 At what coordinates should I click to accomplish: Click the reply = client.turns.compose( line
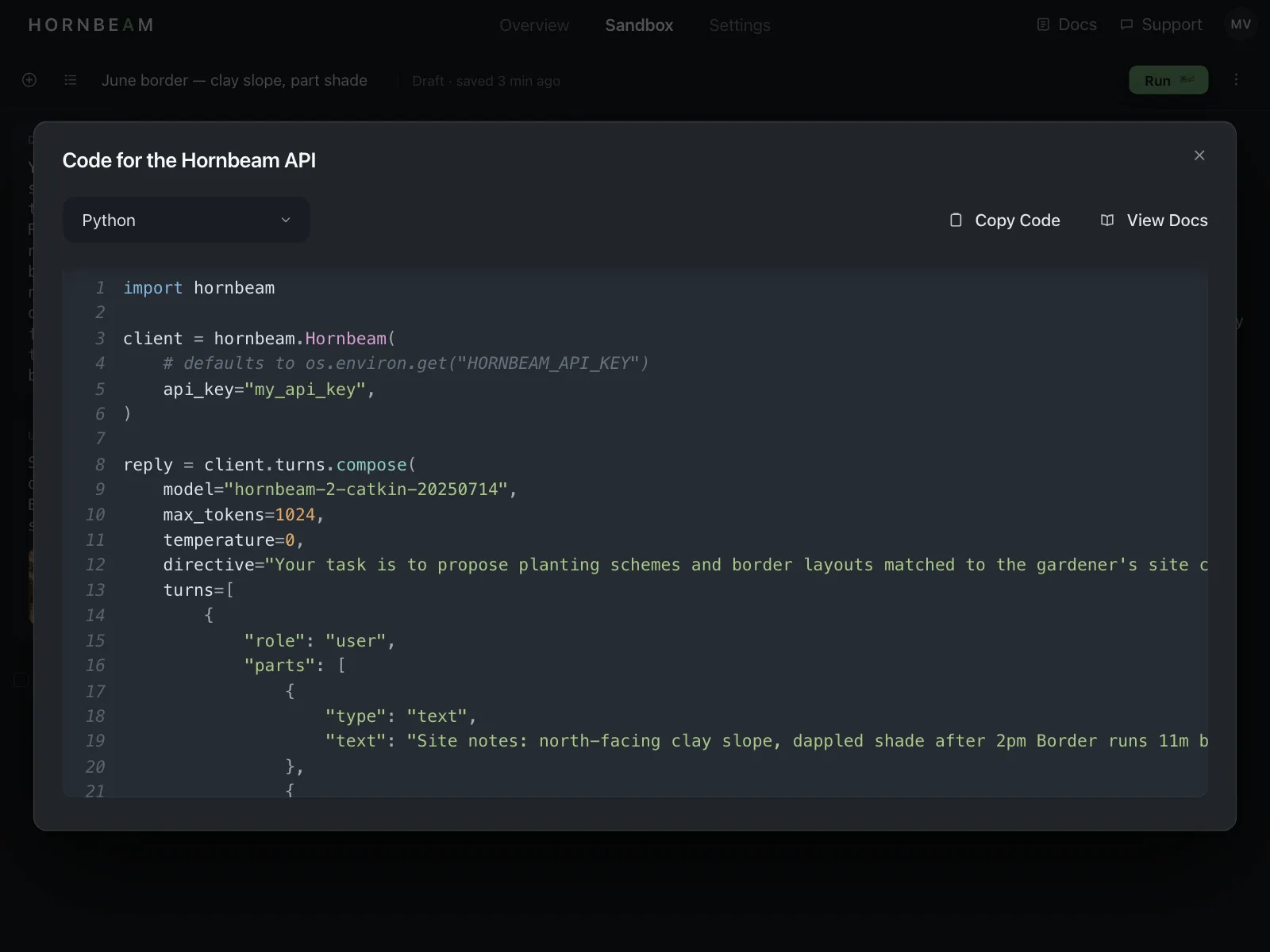[270, 465]
